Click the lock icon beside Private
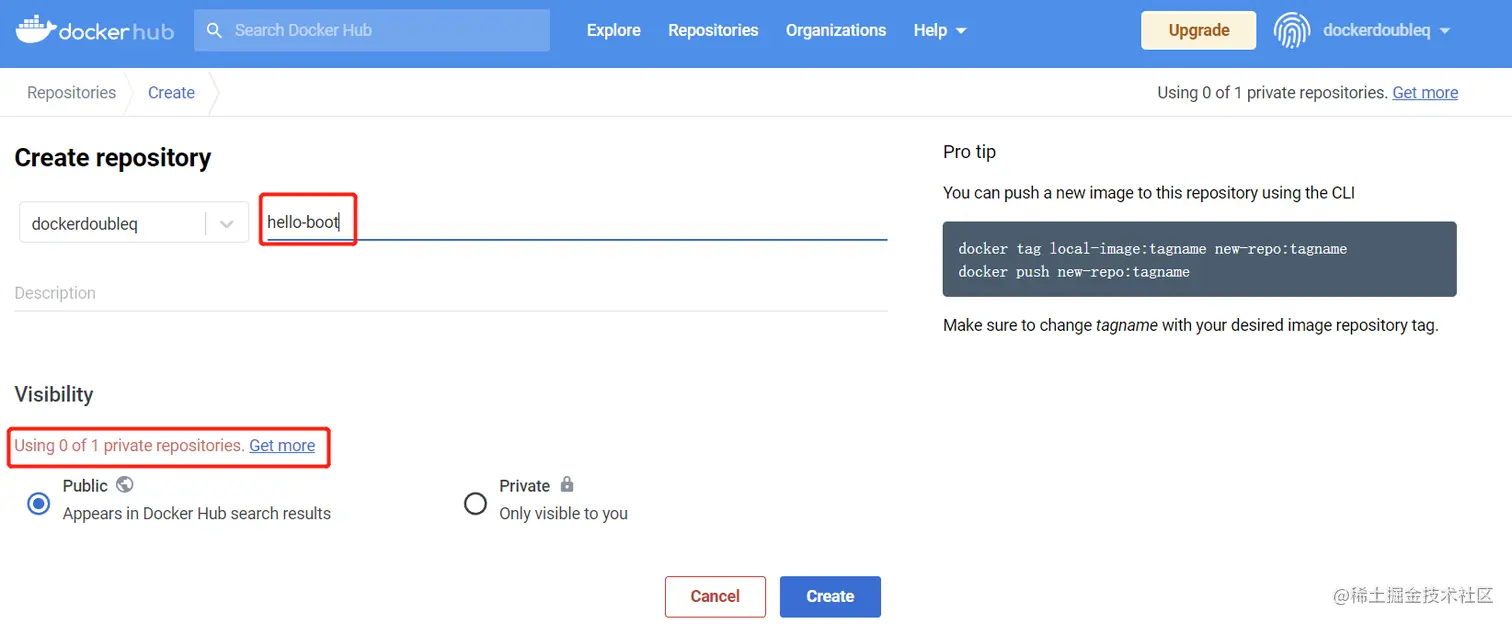 click(x=567, y=485)
